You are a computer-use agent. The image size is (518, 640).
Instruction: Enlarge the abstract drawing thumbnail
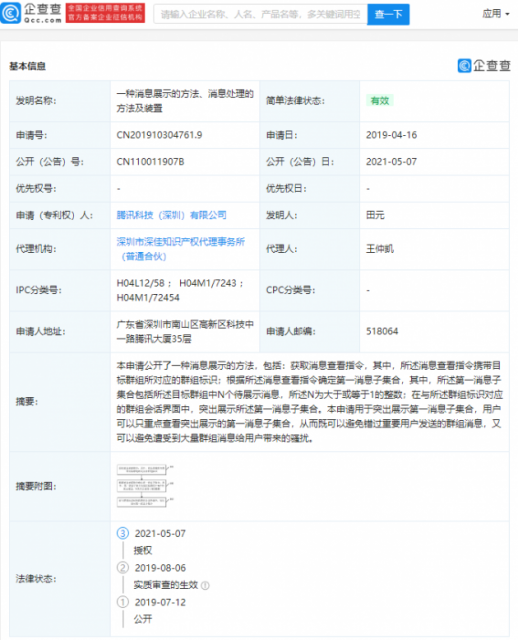[145, 485]
